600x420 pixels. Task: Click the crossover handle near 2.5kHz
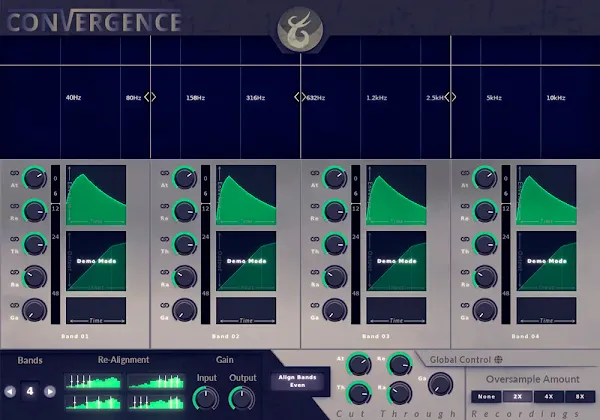tap(450, 97)
